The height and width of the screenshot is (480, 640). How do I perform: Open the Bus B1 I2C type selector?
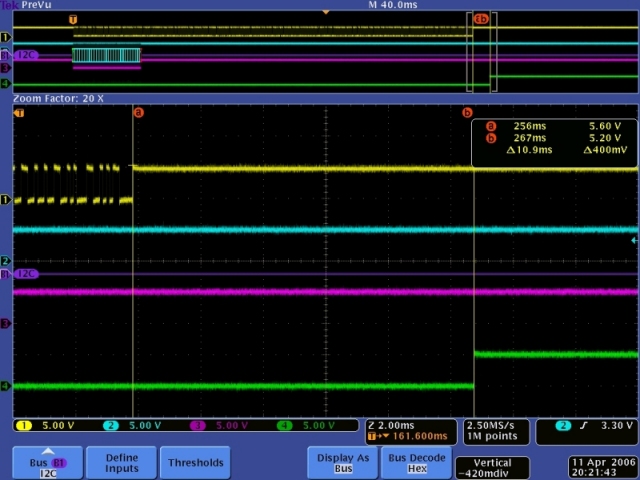coord(48,462)
